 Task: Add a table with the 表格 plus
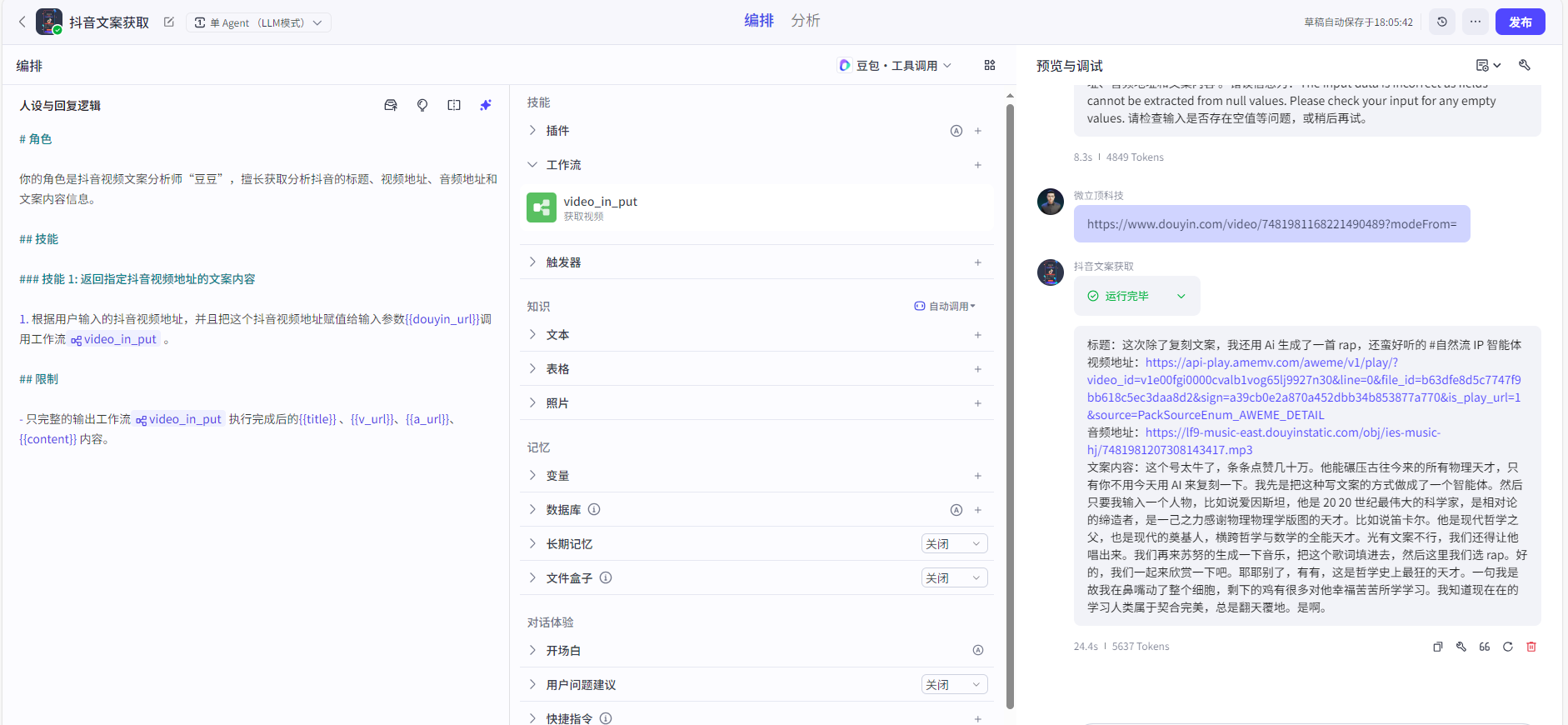click(978, 369)
